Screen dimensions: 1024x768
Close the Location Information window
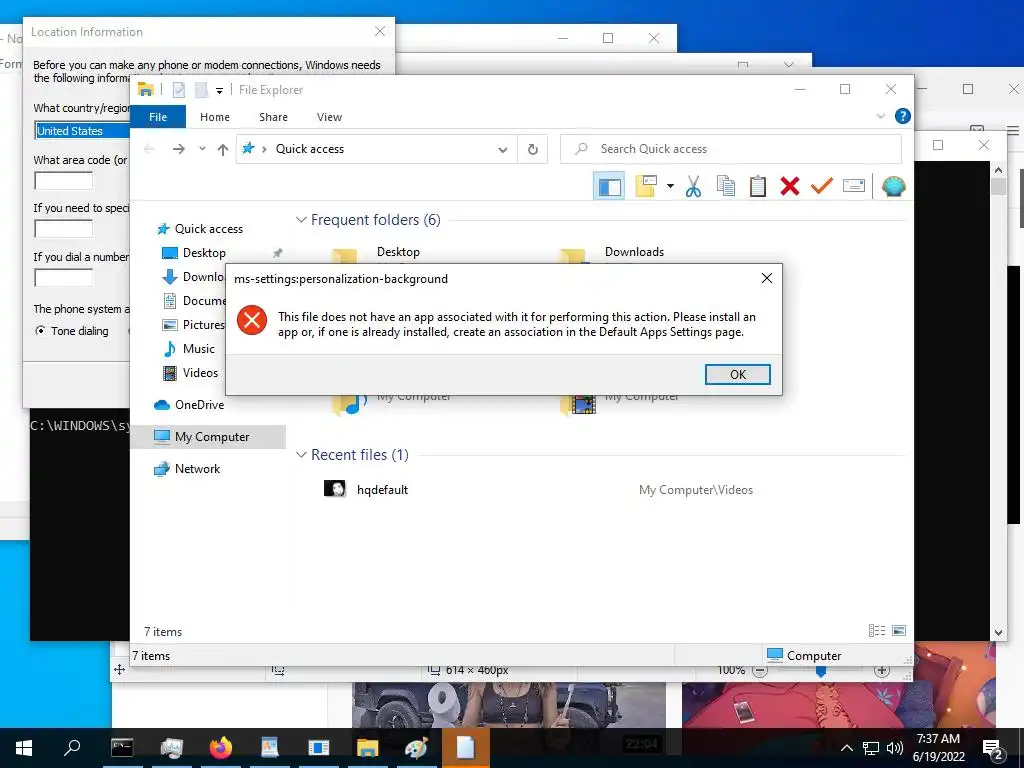pos(379,31)
